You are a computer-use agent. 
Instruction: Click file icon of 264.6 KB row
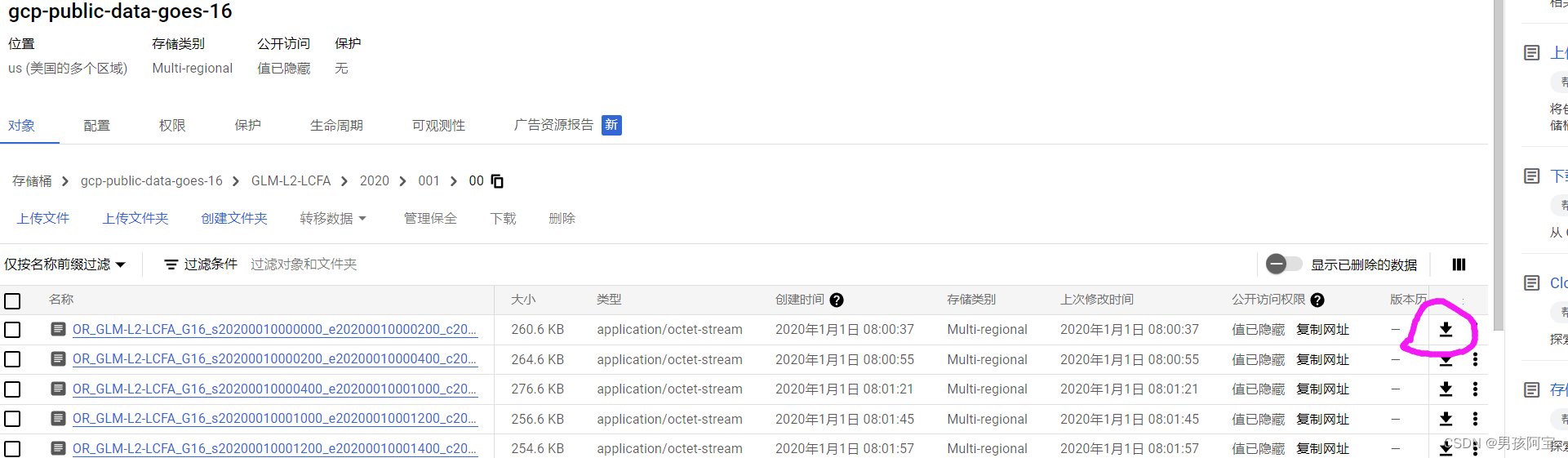[x=58, y=358]
